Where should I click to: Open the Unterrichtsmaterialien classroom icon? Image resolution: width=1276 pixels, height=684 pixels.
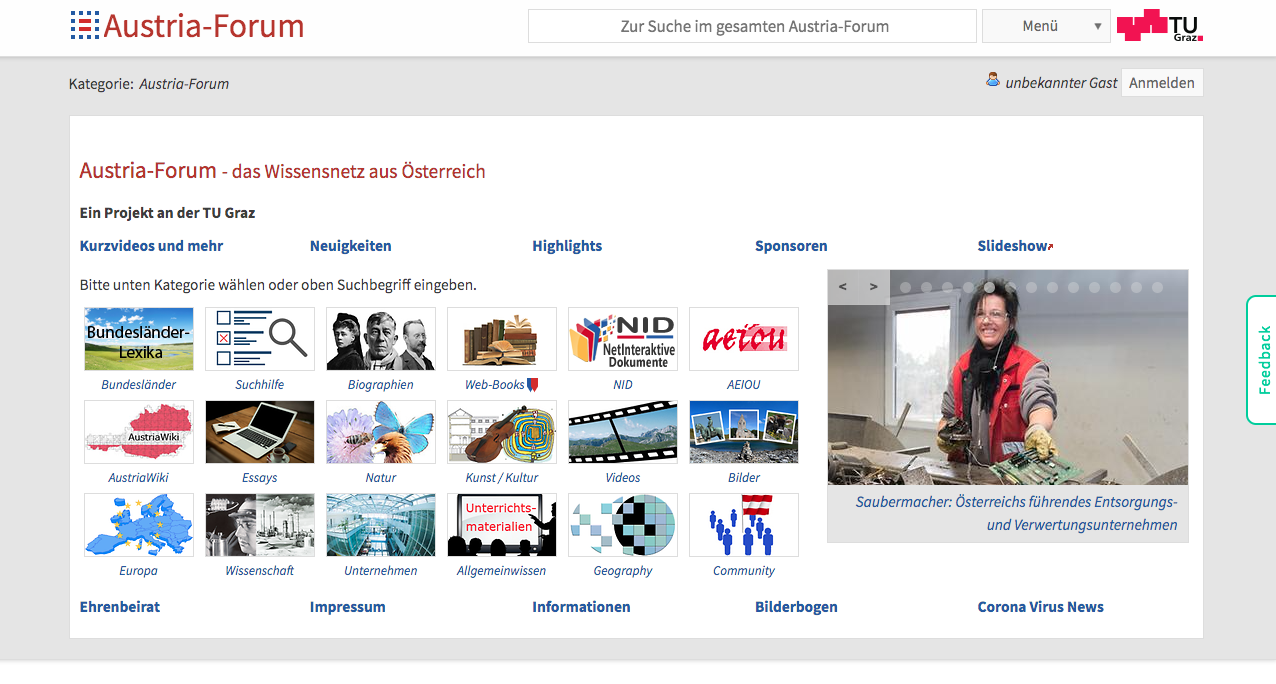[502, 525]
